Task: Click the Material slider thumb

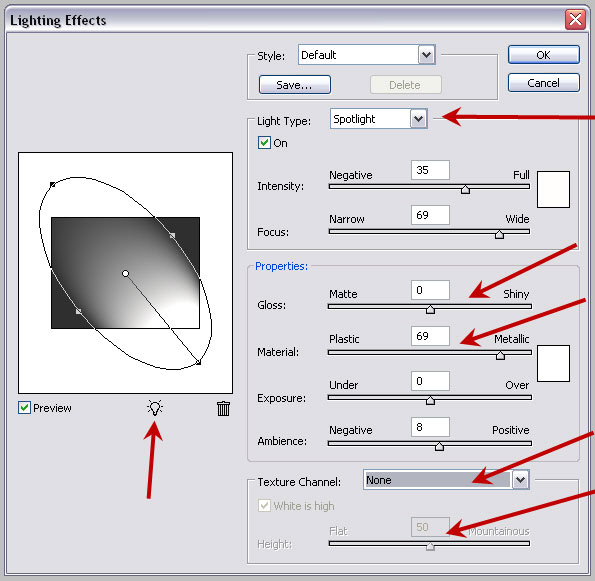Action: [x=500, y=355]
